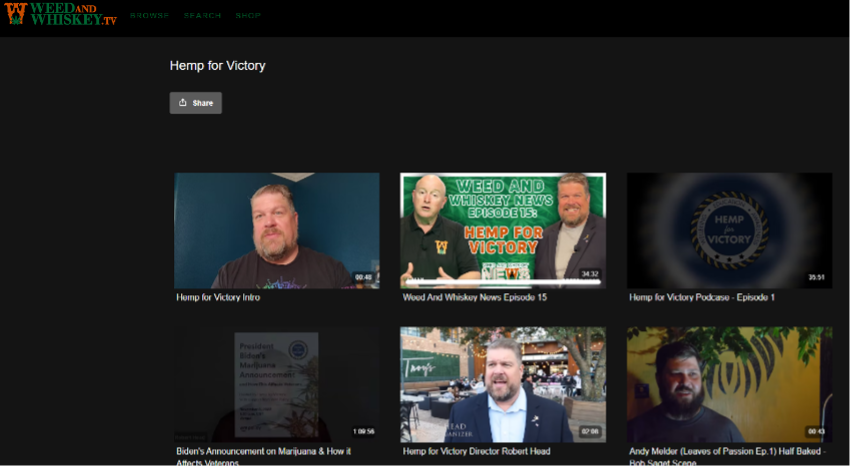The image size is (852, 470).
Task: Open the Andy Melder video thumbnail
Action: (729, 385)
